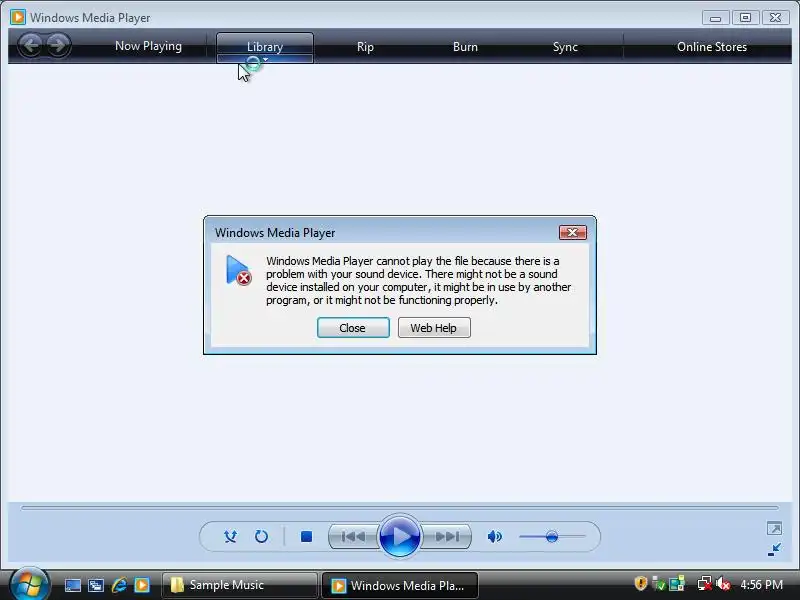Stop playback with the square button
Screen dimensions: 800x600
click(306, 536)
